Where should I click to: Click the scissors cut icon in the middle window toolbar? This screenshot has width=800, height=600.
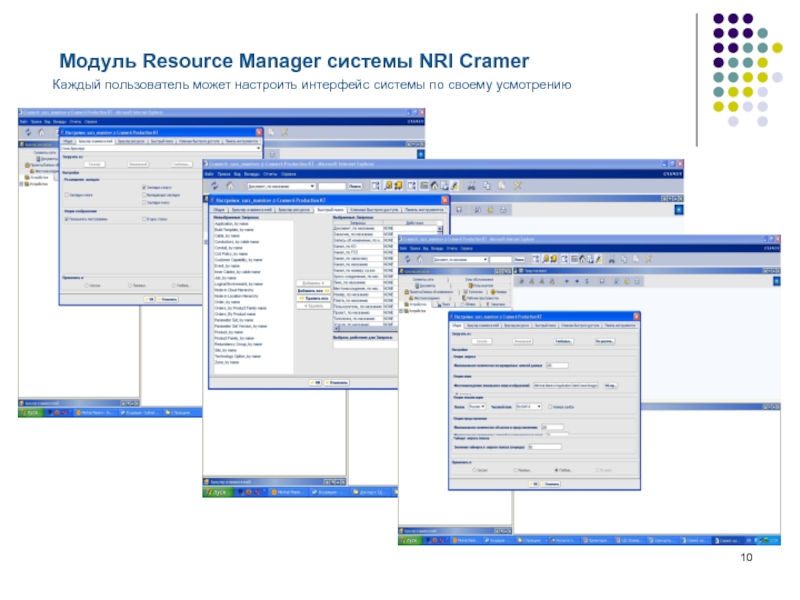coord(471,185)
